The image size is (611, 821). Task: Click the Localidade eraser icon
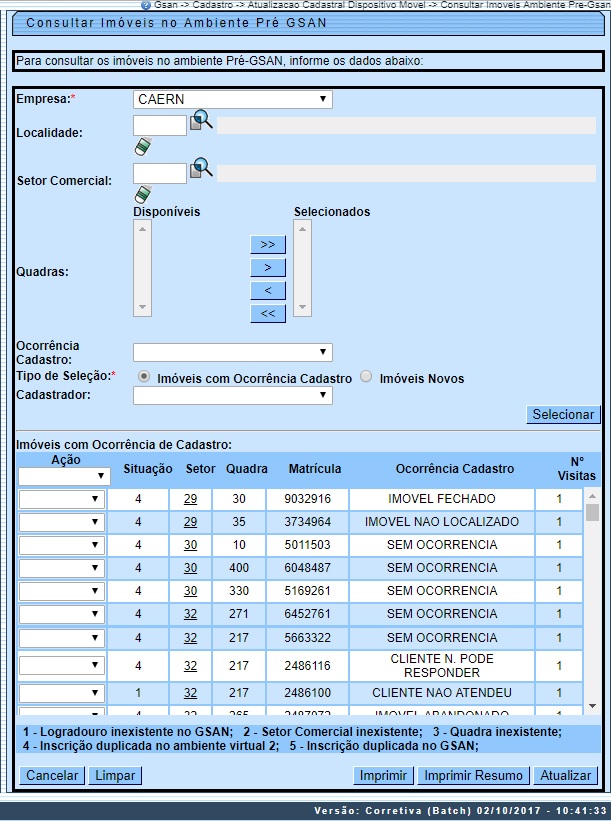[142, 147]
